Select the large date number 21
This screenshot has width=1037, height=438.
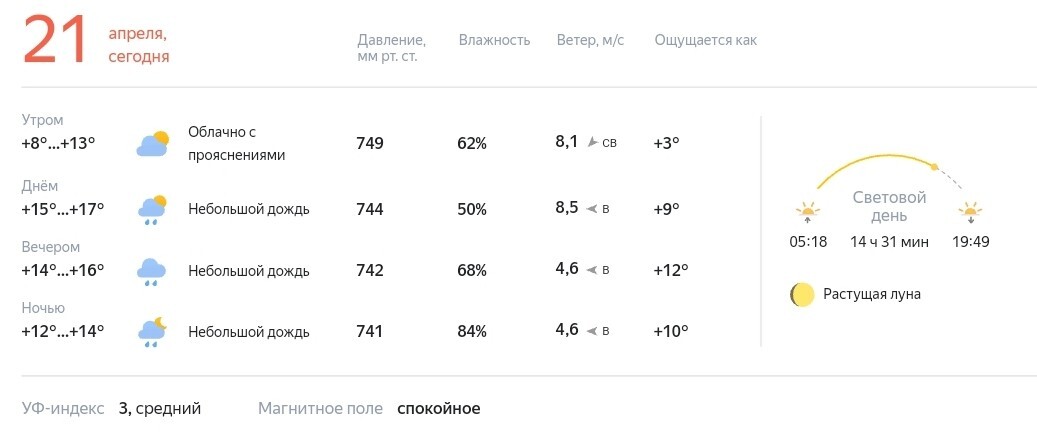56,40
